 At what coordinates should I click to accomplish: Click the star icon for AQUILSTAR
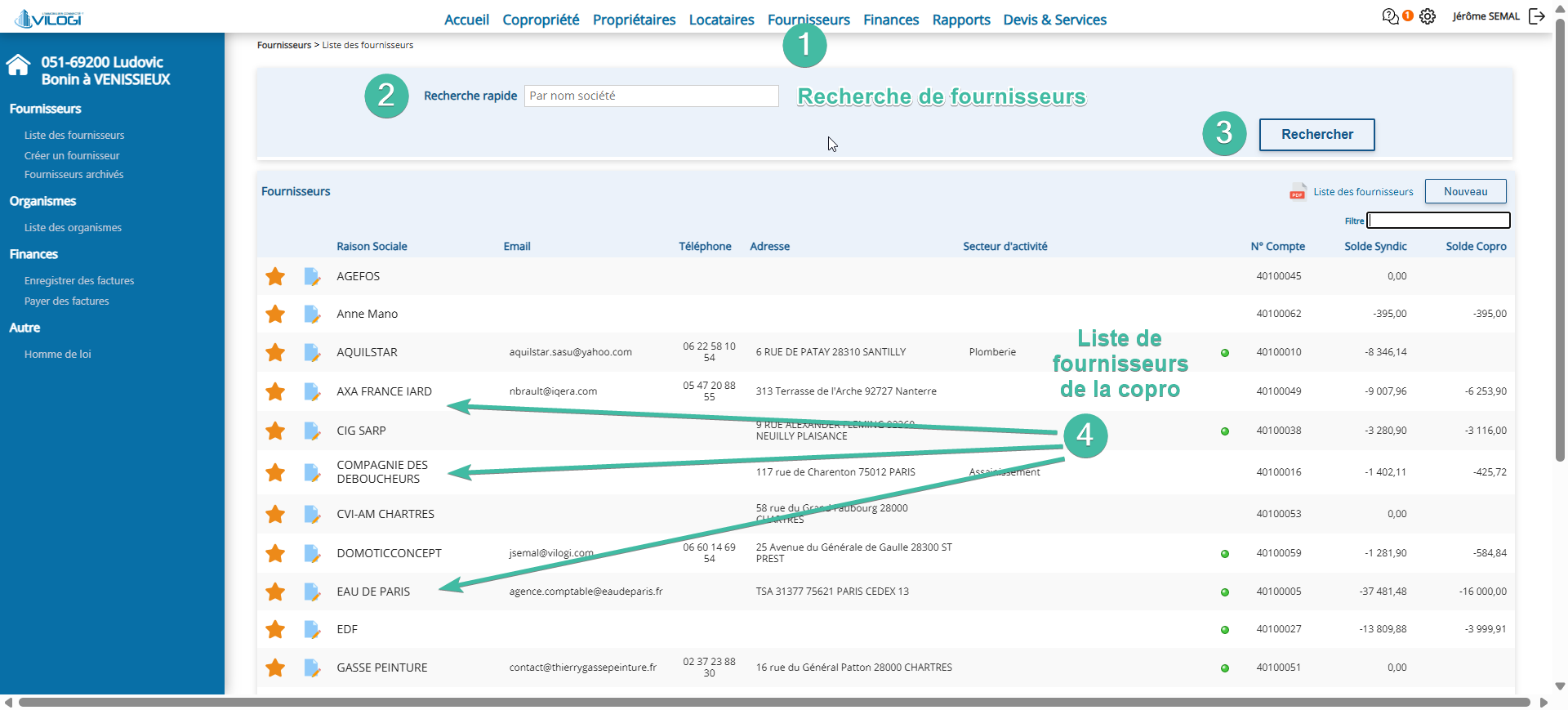275,352
